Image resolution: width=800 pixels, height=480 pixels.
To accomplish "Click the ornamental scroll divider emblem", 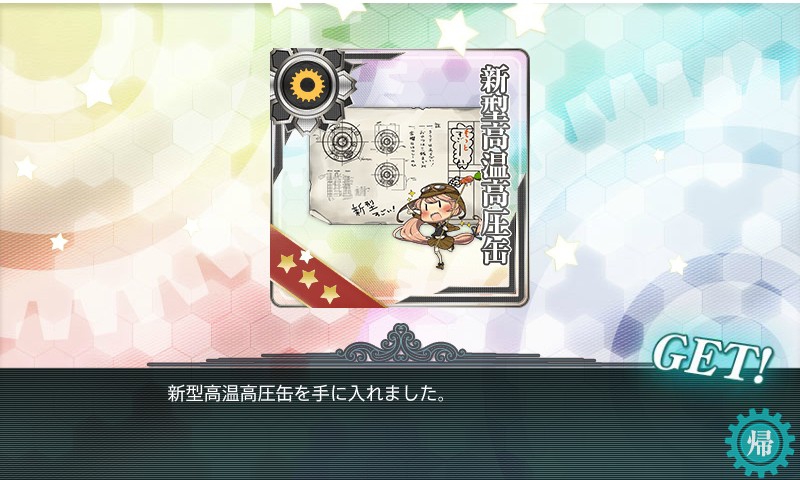I will pos(401,345).
